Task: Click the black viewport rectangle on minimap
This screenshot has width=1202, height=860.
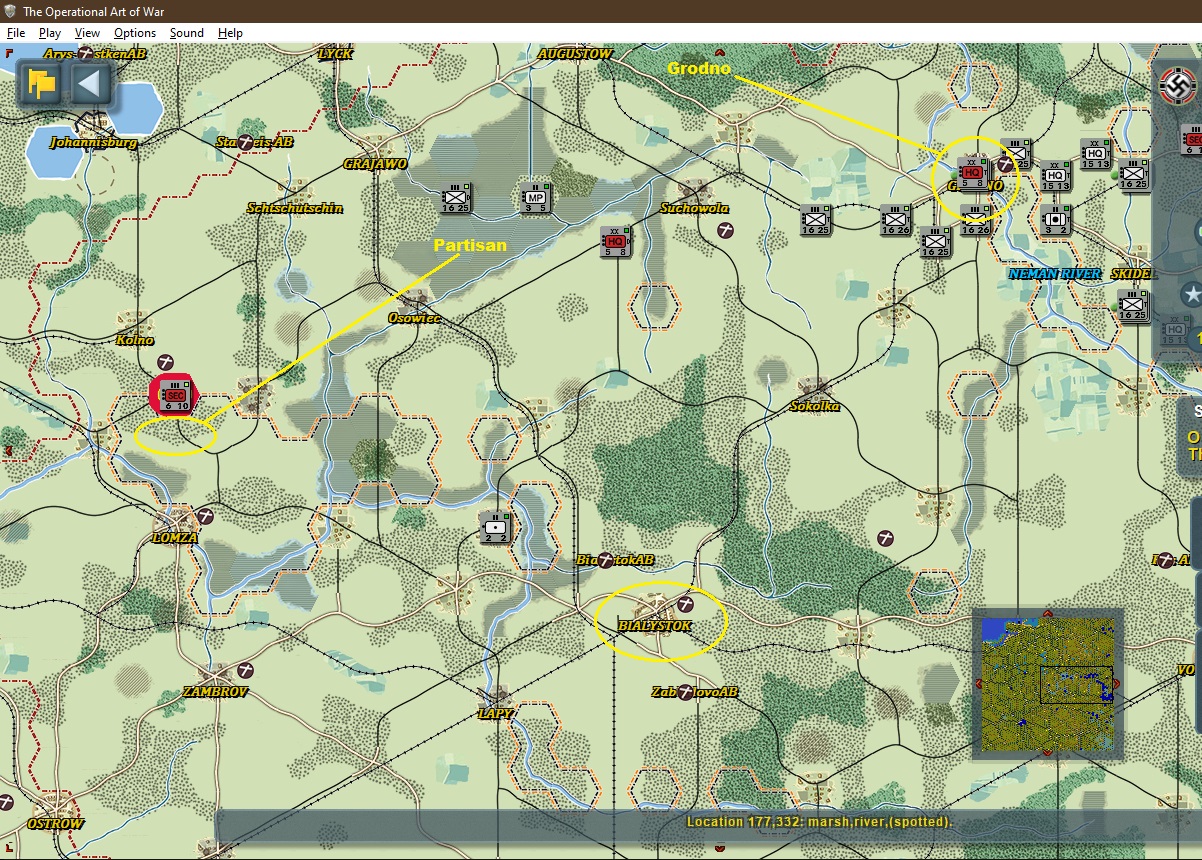Action: click(1076, 685)
